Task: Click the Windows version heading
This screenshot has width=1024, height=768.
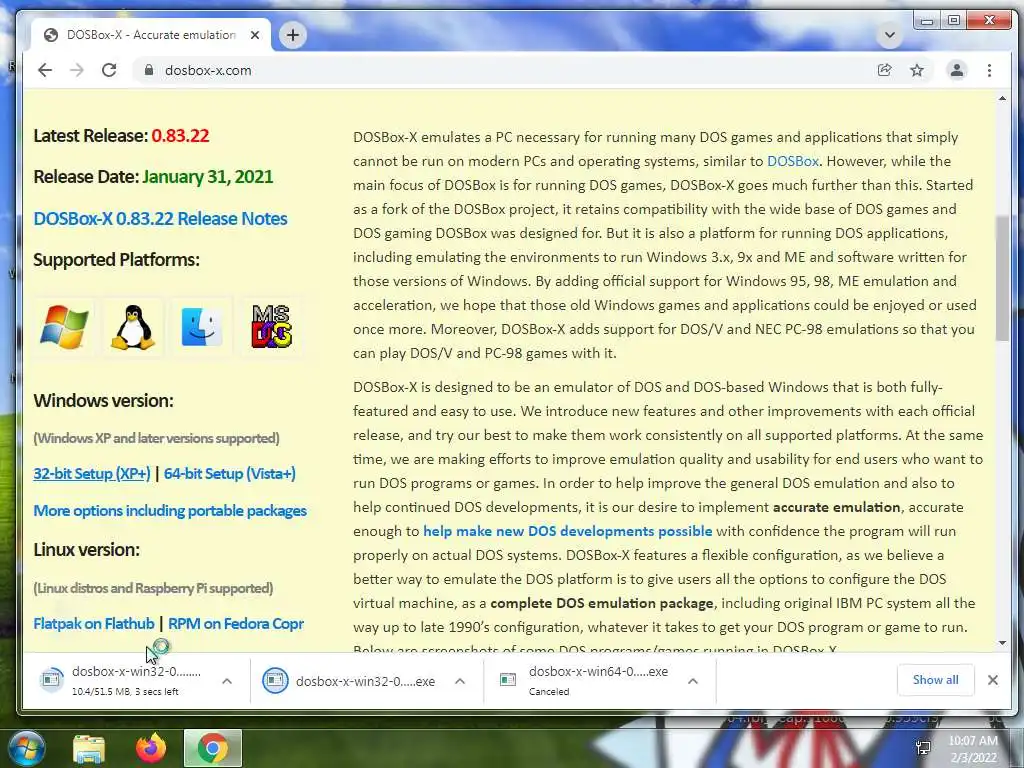Action: pos(103,400)
